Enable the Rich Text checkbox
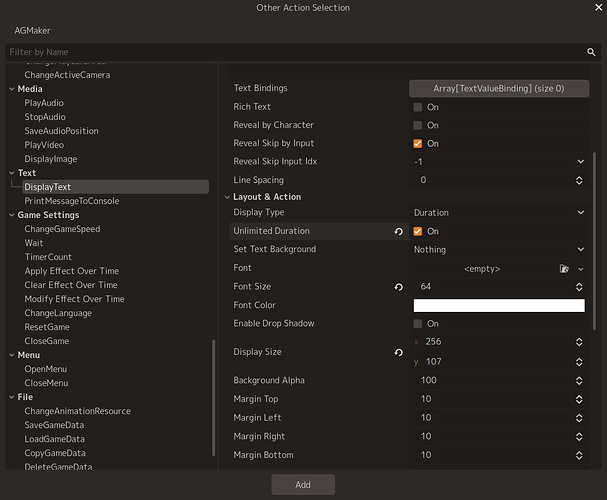The image size is (607, 500). coord(417,107)
